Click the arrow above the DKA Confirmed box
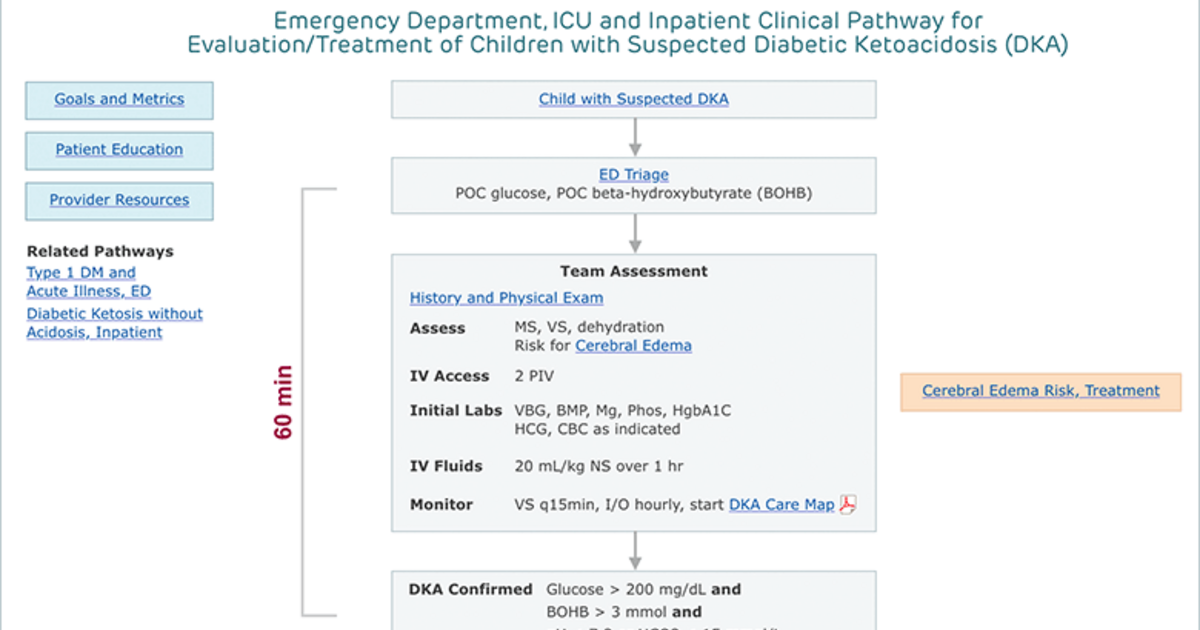Image resolution: width=1200 pixels, height=630 pixels. pyautogui.click(x=634, y=551)
